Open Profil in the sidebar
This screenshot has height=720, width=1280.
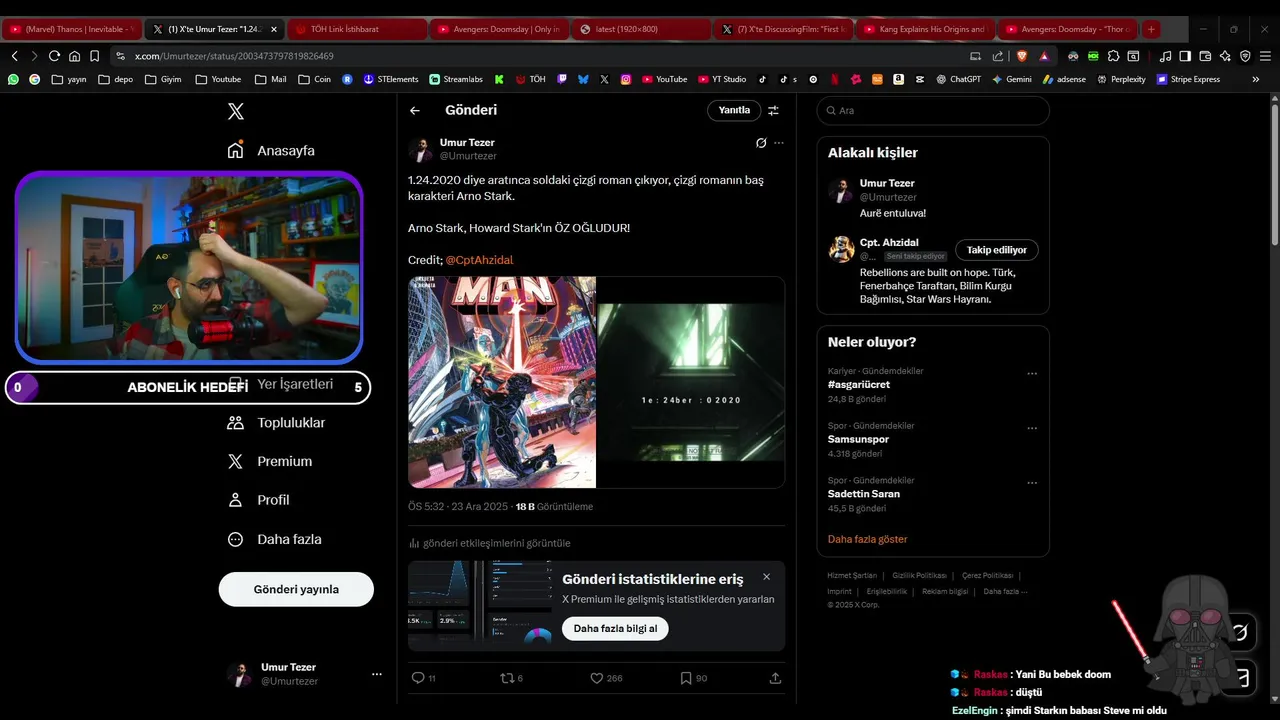tap(259, 500)
